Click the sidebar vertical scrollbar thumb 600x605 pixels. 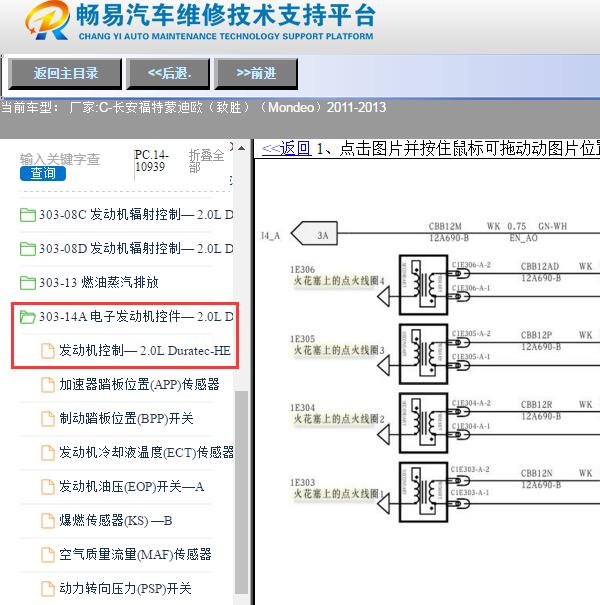pyautogui.click(x=242, y=492)
